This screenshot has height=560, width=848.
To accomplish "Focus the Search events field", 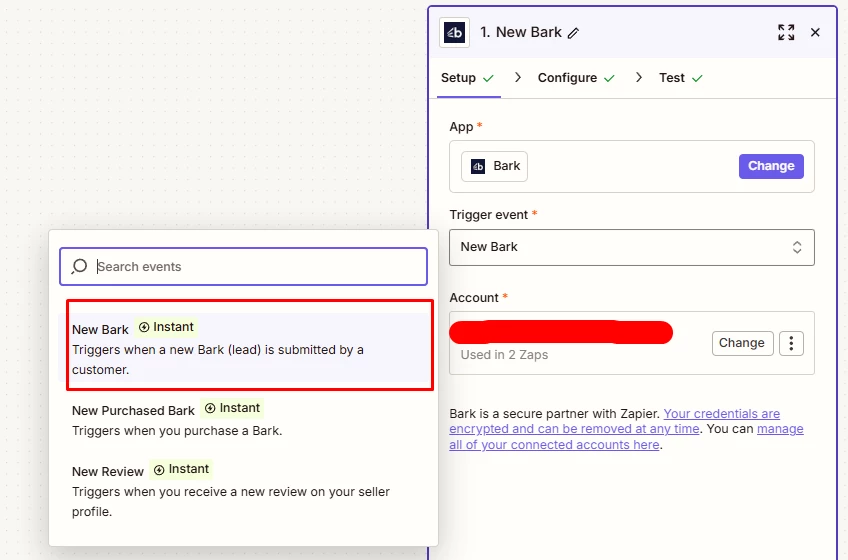I will click(243, 266).
